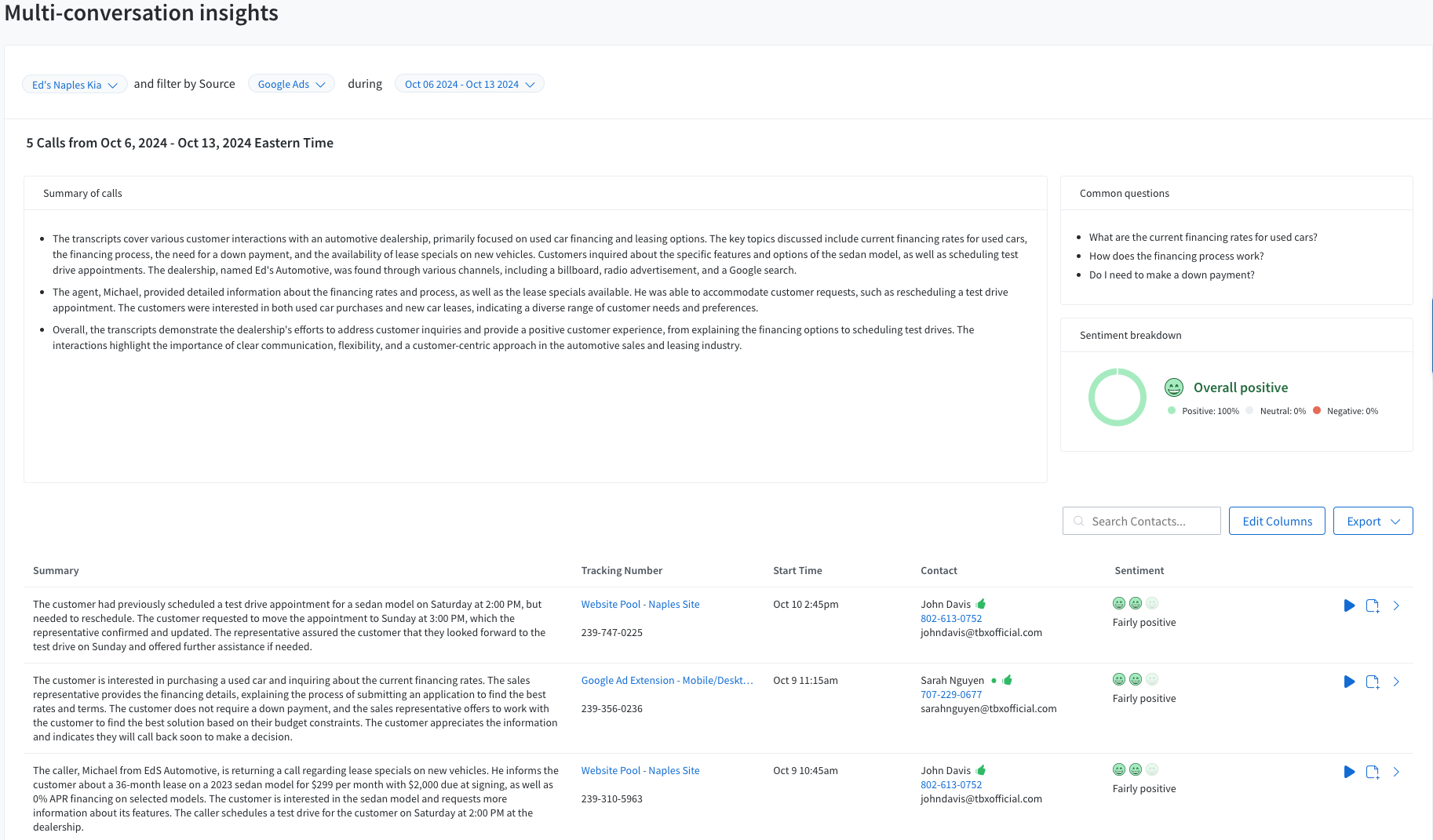
Task: Click the thumbs-up icon beside Sarah Nguyen
Action: [x=1008, y=680]
